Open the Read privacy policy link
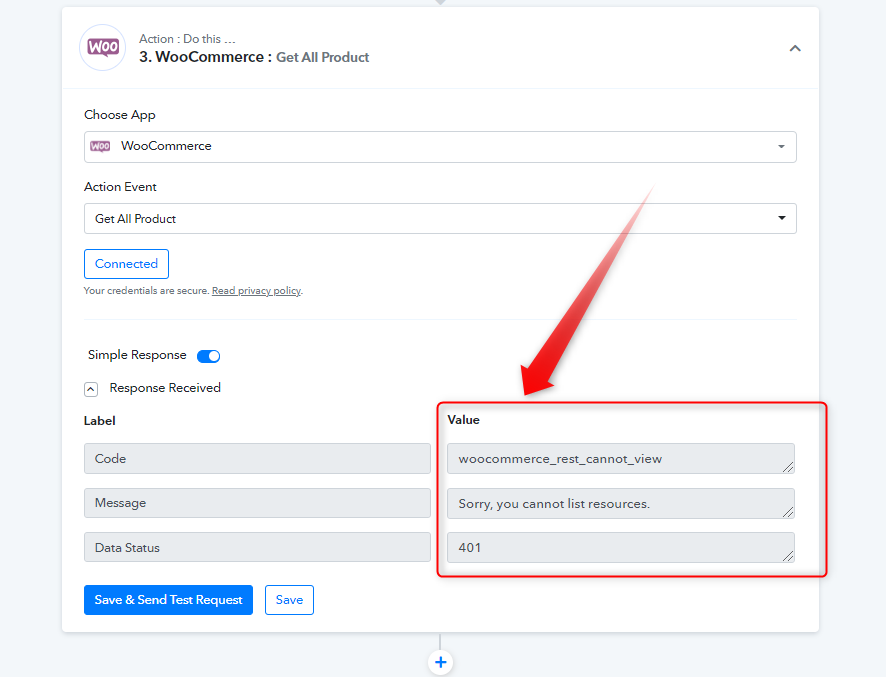886x677 pixels. pyautogui.click(x=257, y=290)
